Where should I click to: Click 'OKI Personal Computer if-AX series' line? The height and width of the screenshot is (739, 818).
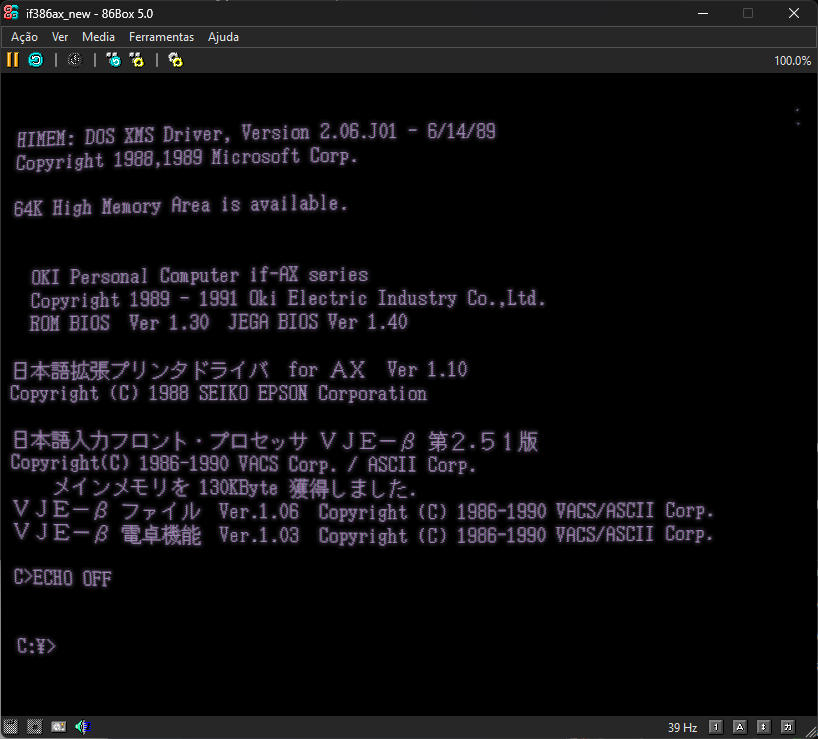coord(199,276)
